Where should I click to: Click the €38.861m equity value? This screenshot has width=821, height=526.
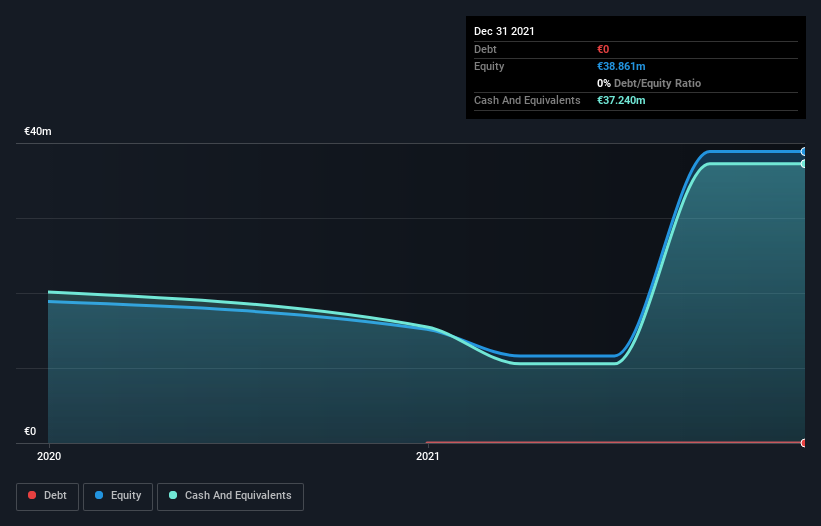621,66
